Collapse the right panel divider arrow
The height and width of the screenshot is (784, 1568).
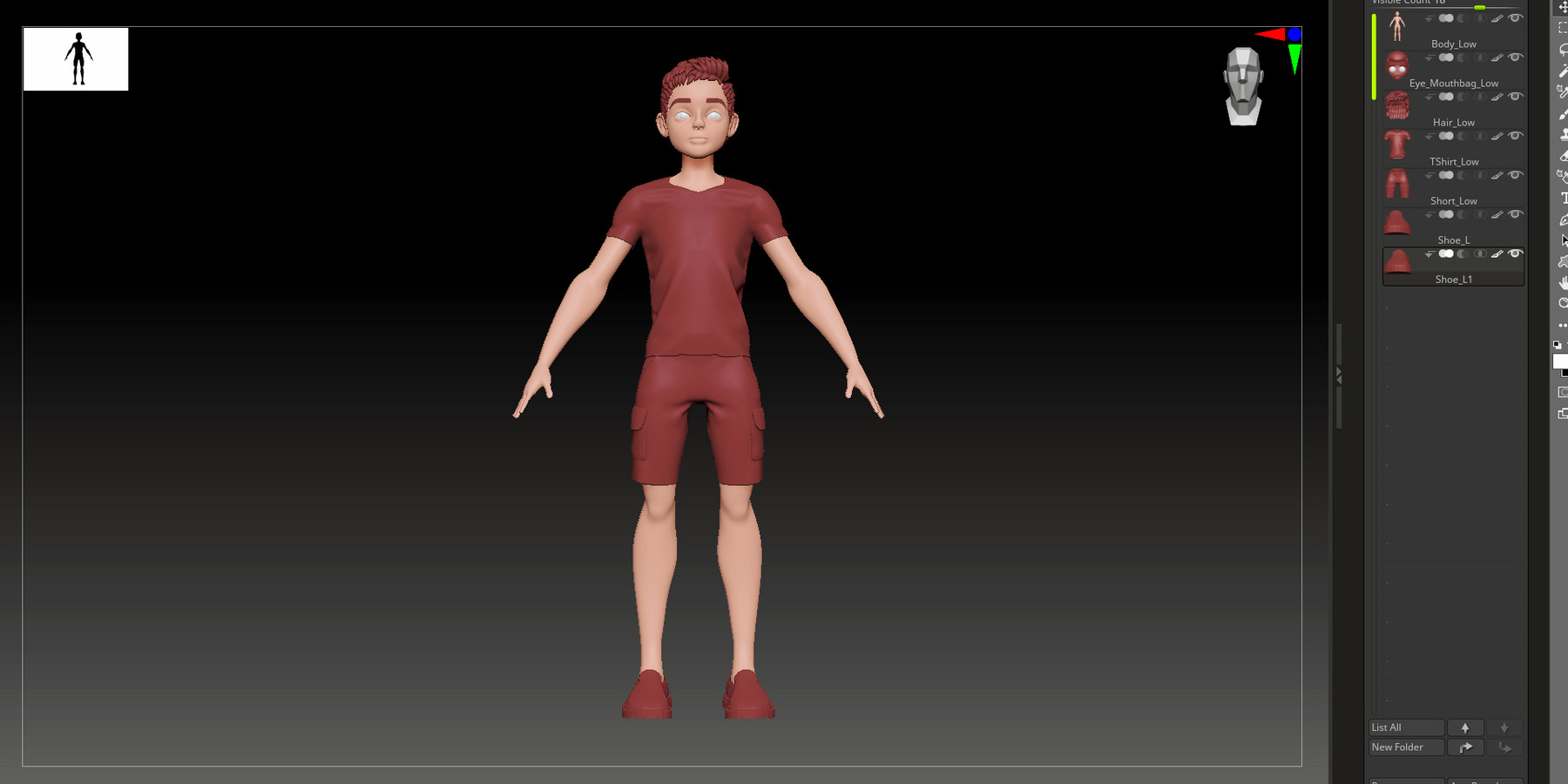(1339, 376)
